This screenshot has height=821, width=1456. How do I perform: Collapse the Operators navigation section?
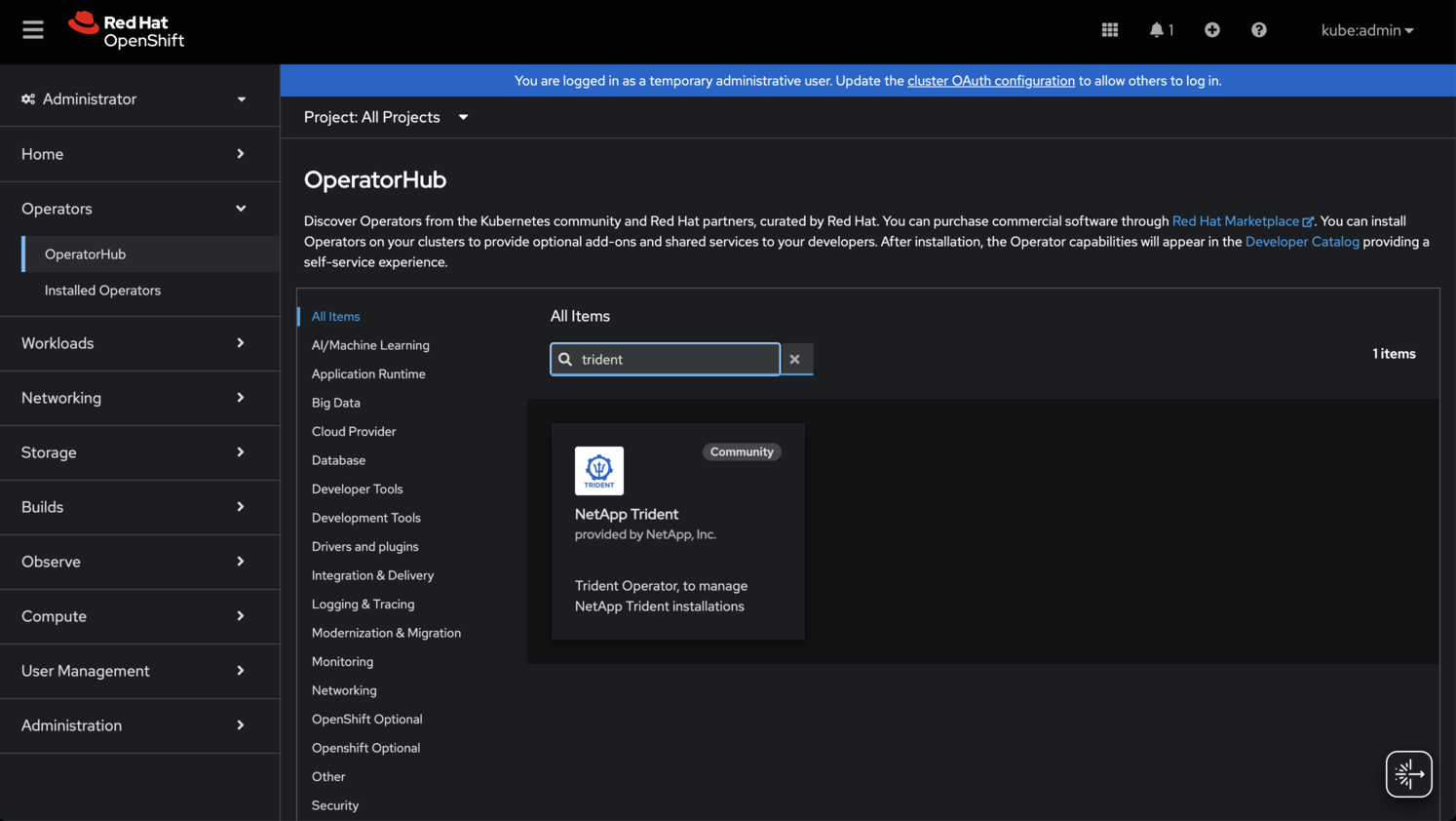pos(134,209)
